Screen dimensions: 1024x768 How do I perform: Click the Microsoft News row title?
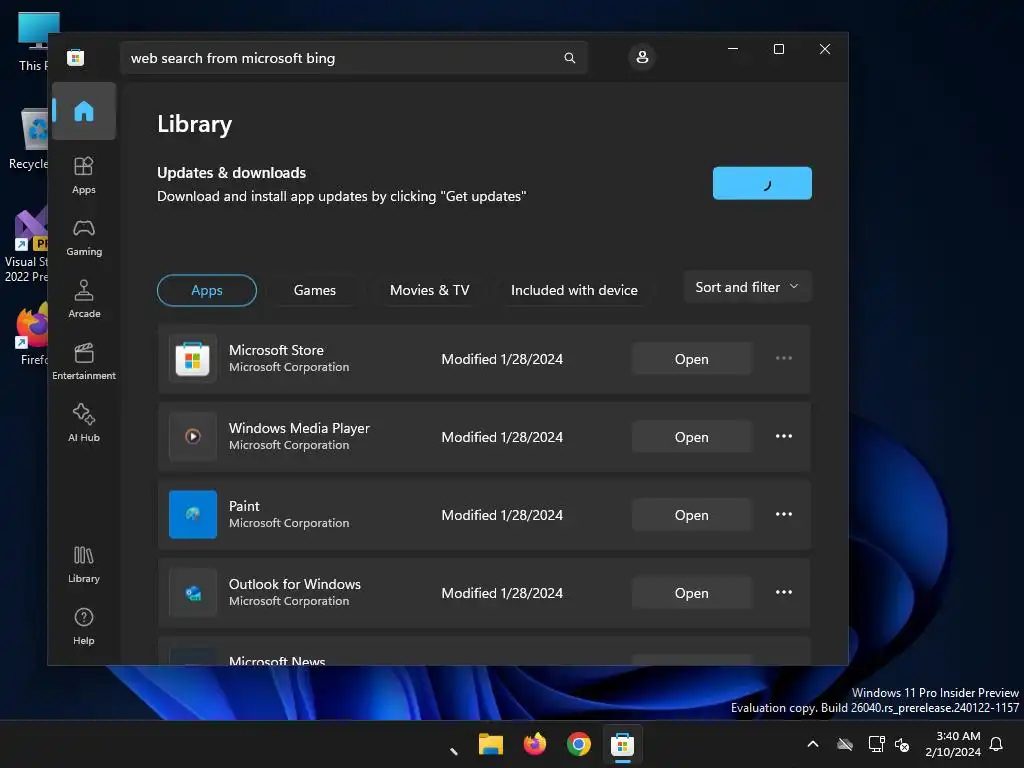277,661
